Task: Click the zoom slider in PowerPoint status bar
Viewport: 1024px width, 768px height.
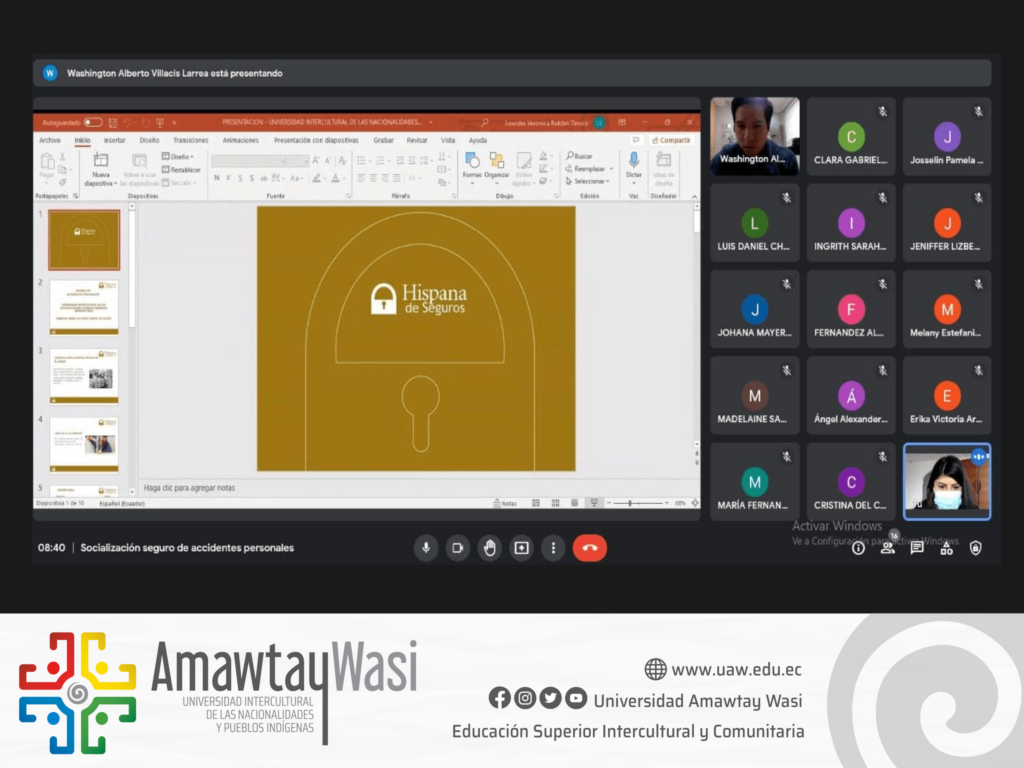Action: pyautogui.click(x=637, y=503)
